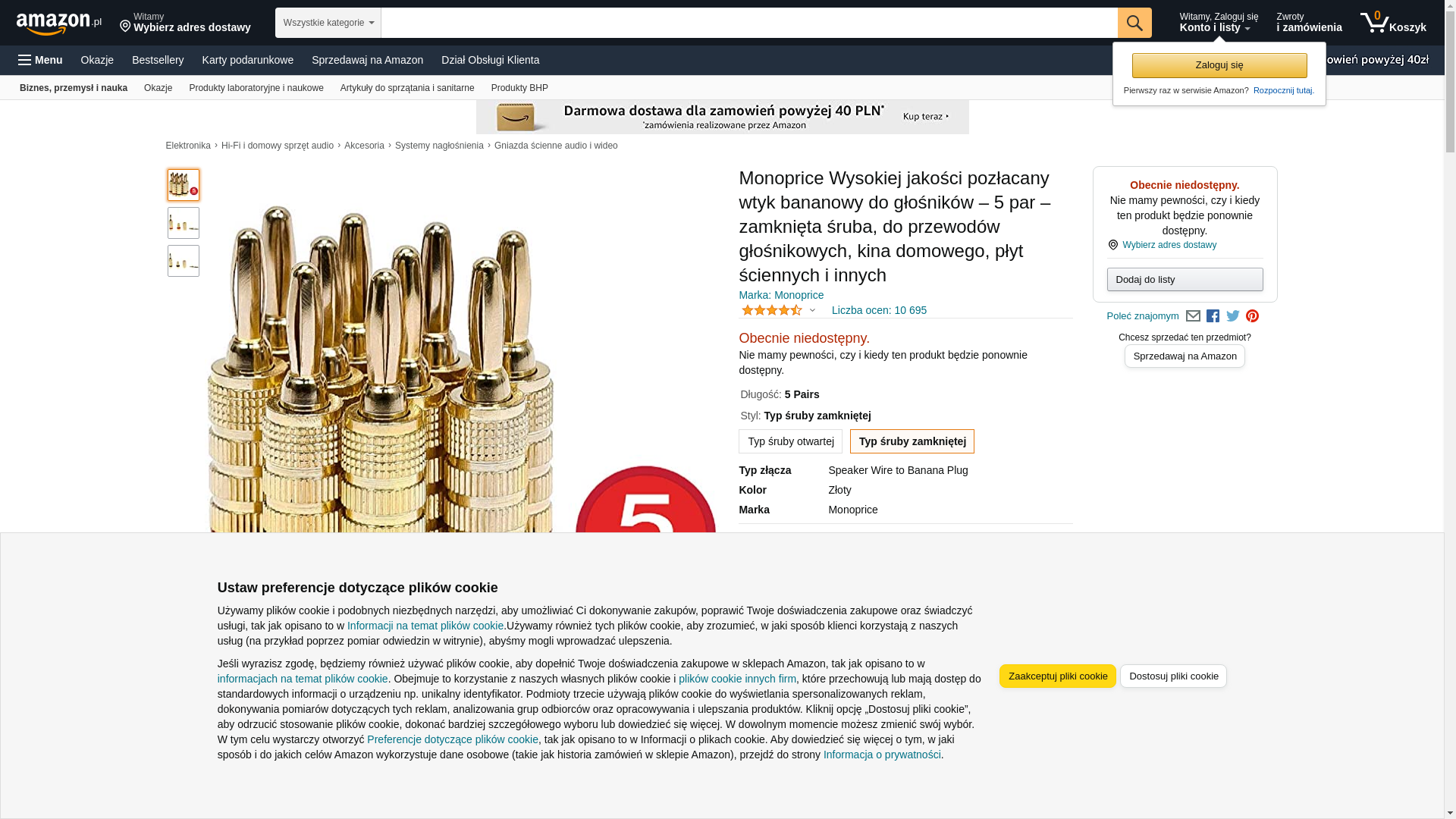Share product on Twitter icon
1456x819 pixels.
1233,316
